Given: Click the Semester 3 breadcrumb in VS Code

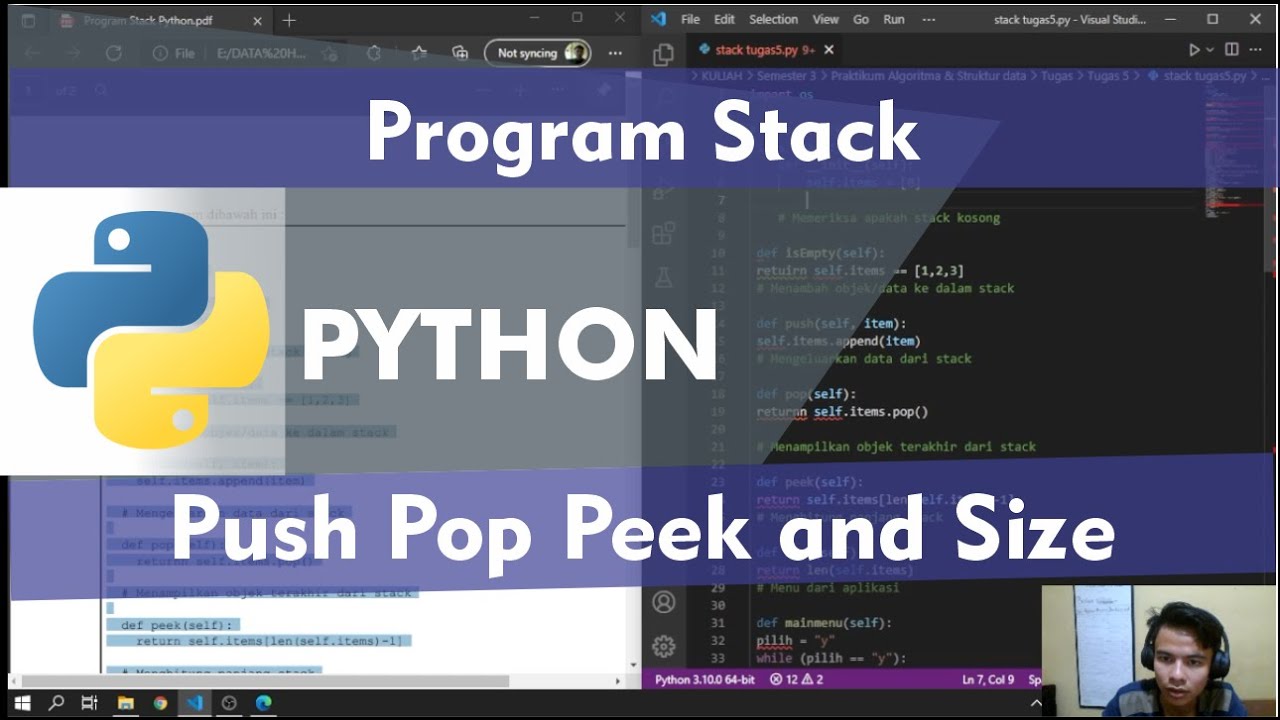Looking at the screenshot, I should point(789,76).
